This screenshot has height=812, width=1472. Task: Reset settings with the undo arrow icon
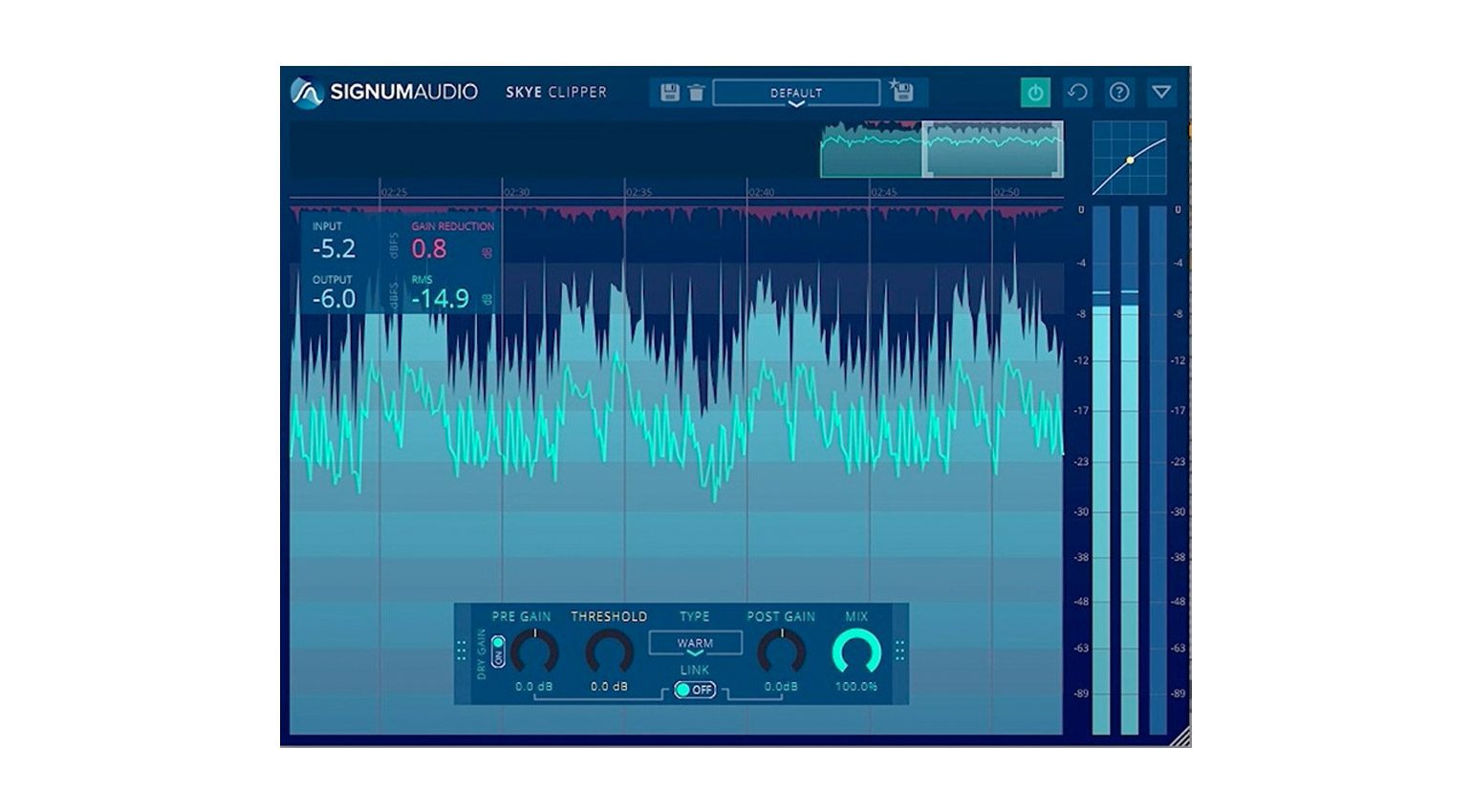pos(1077,93)
